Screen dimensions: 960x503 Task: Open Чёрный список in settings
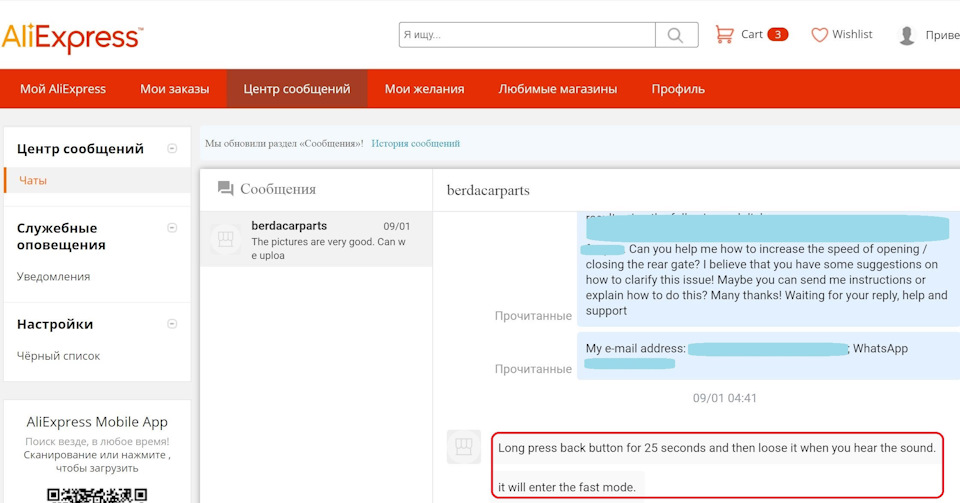point(58,356)
